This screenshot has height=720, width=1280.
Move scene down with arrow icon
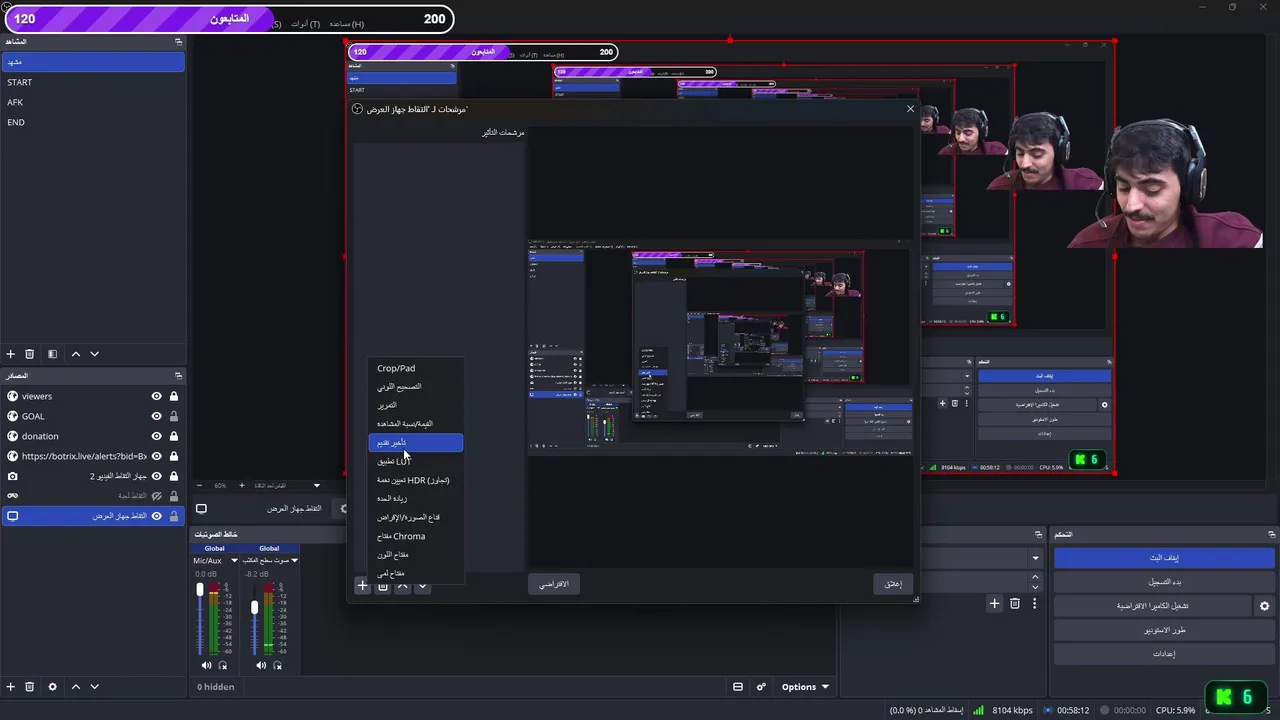click(95, 354)
